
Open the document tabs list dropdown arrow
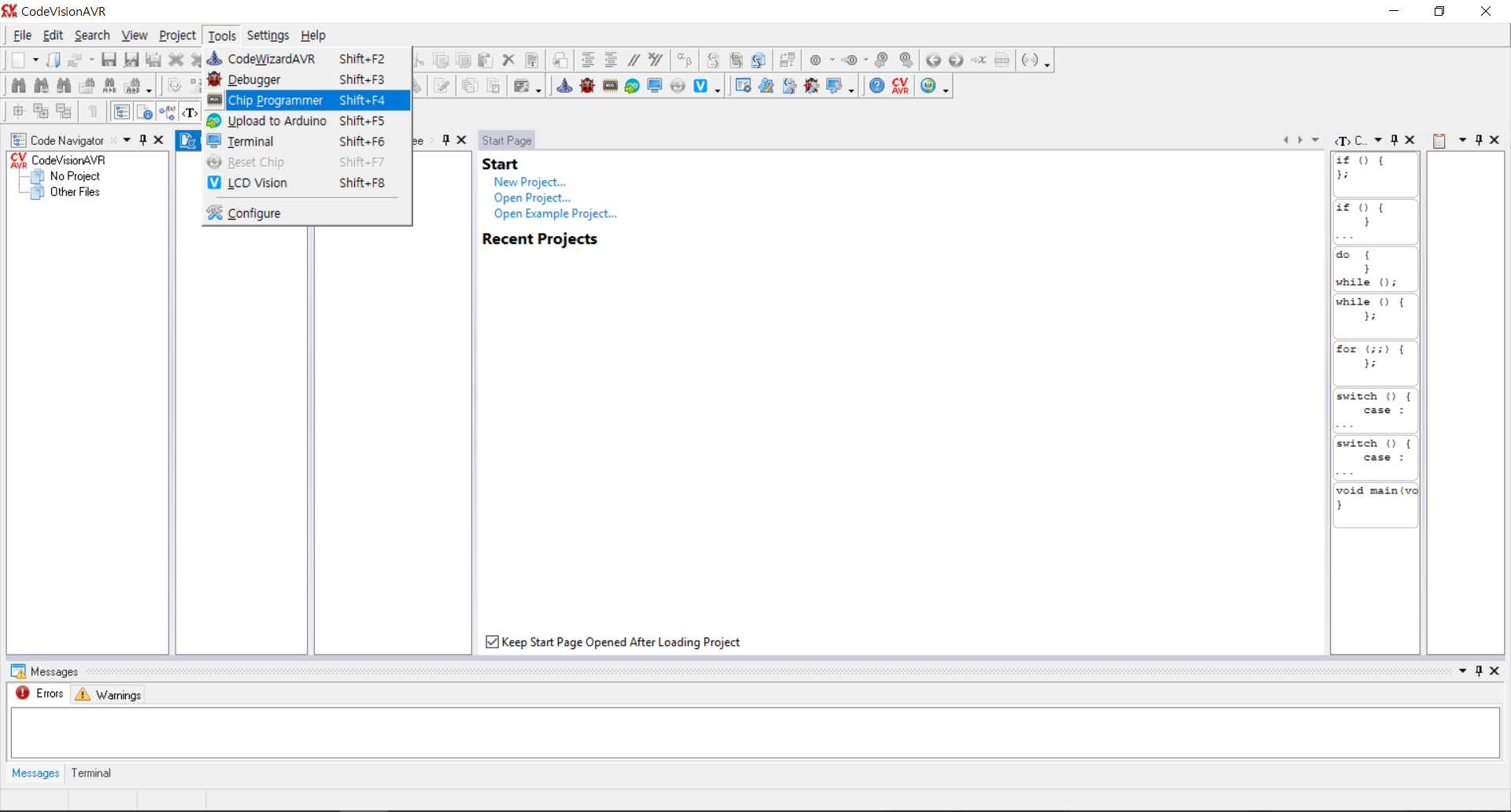point(1315,140)
